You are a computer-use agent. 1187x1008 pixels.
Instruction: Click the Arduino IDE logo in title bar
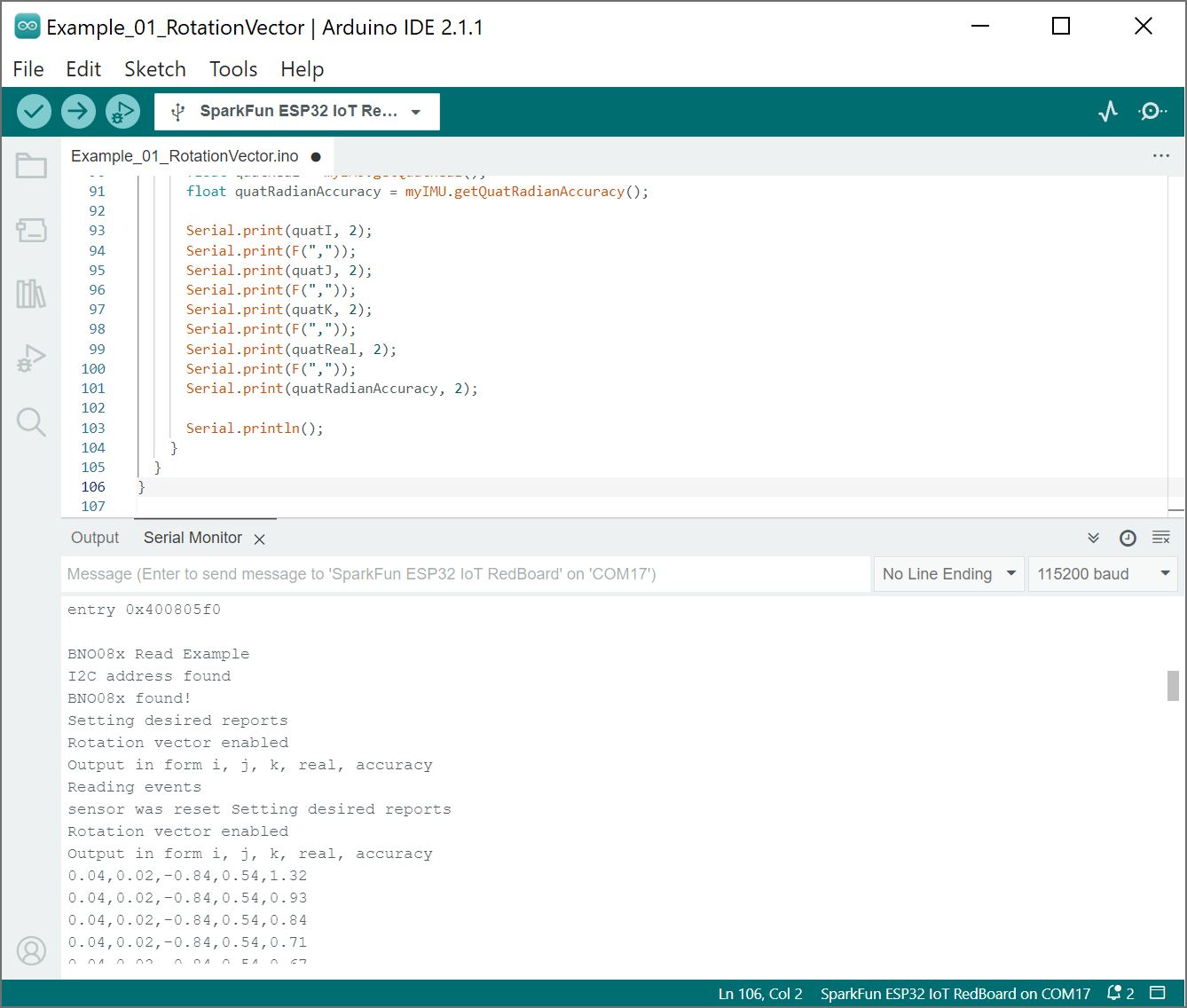click(x=28, y=27)
